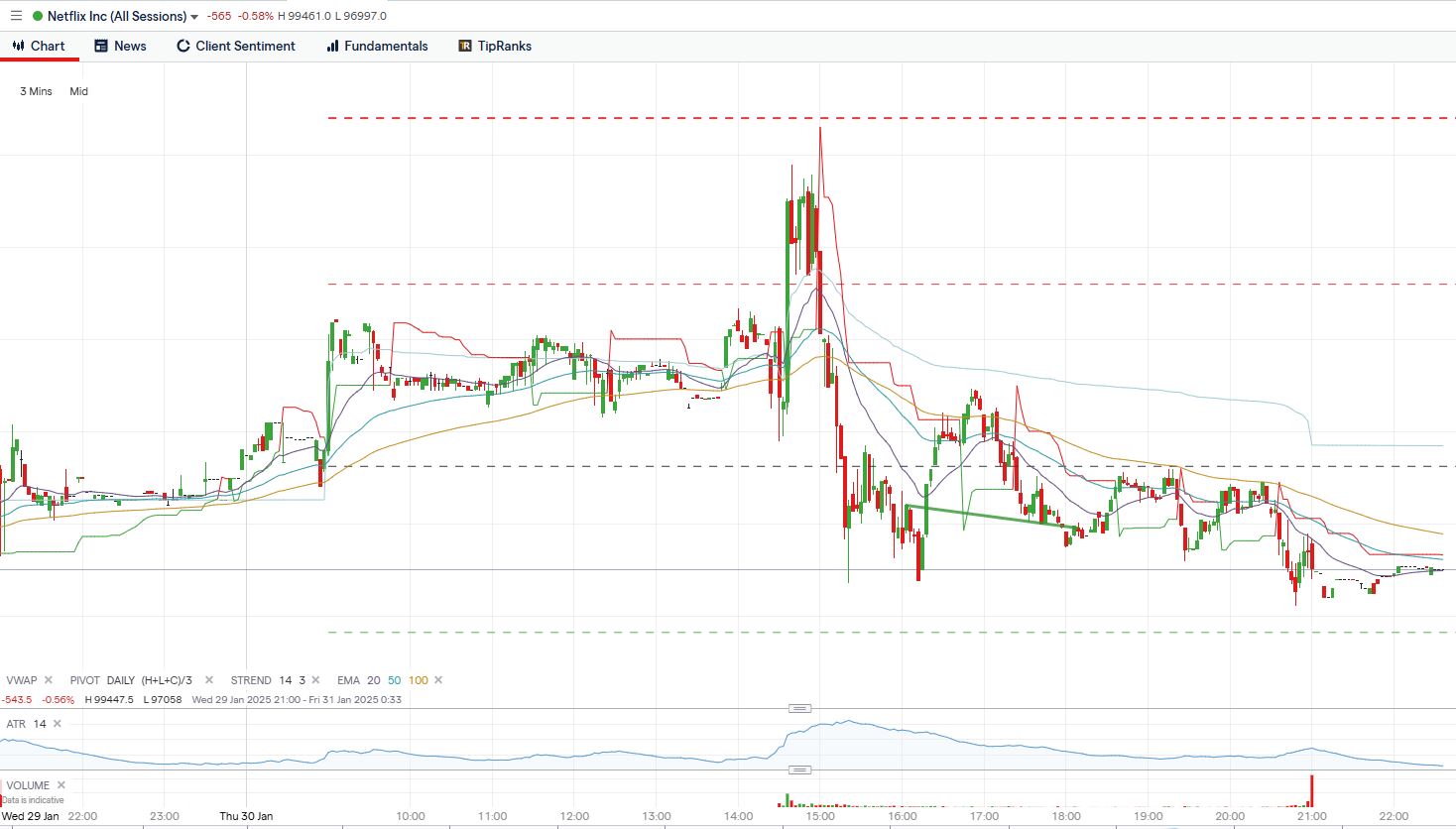Remove the EMA indicator

tap(438, 680)
